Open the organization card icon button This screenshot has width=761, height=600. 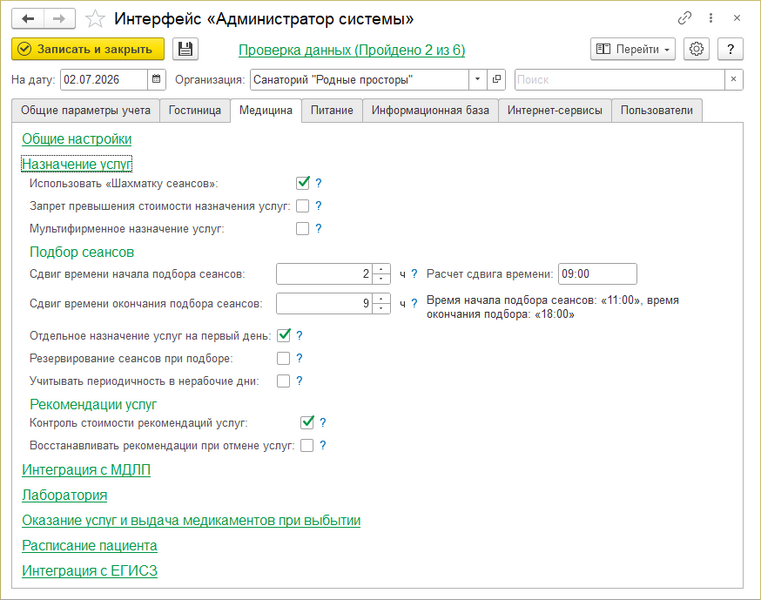(x=496, y=80)
